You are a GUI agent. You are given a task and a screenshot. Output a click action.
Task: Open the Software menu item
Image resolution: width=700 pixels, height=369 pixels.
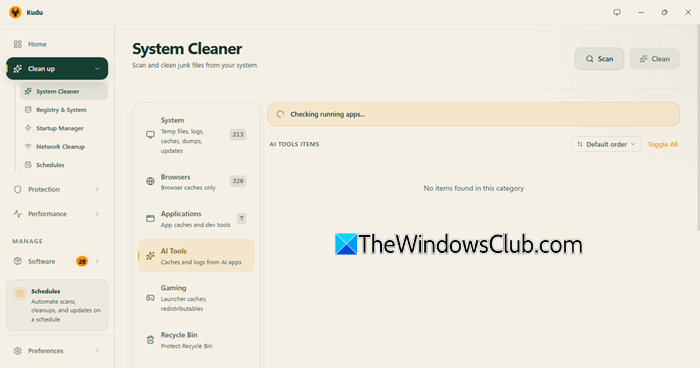click(57, 261)
